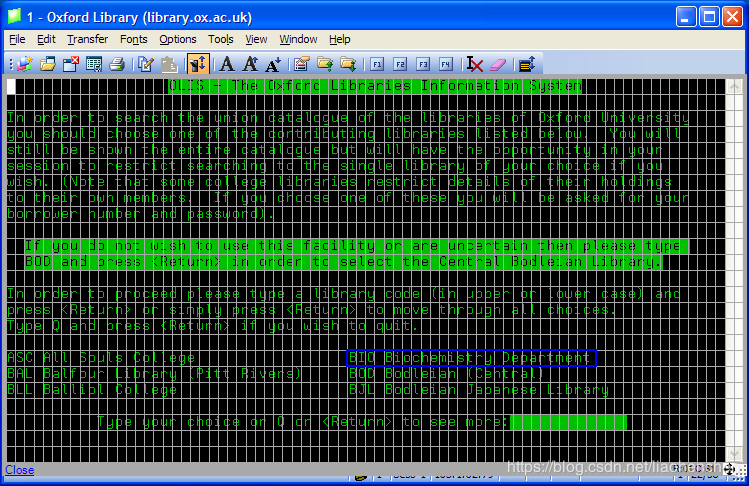Open the Edit menu
This screenshot has height=486, width=749.
[x=46, y=39]
